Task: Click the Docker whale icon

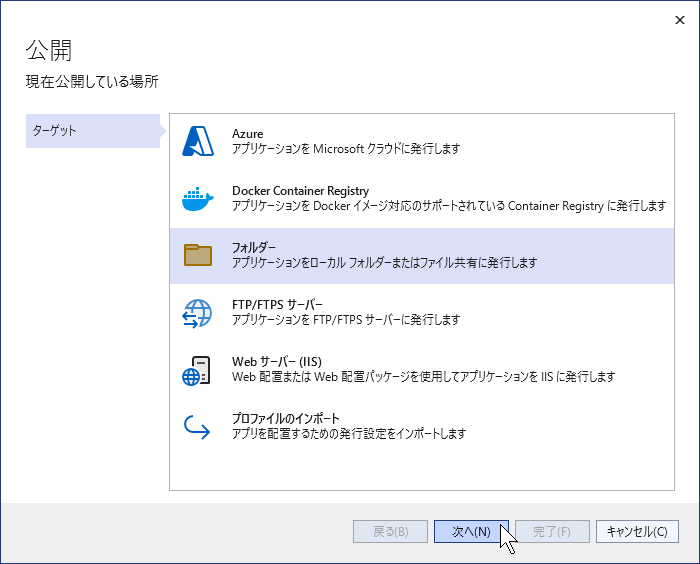Action: point(198,199)
